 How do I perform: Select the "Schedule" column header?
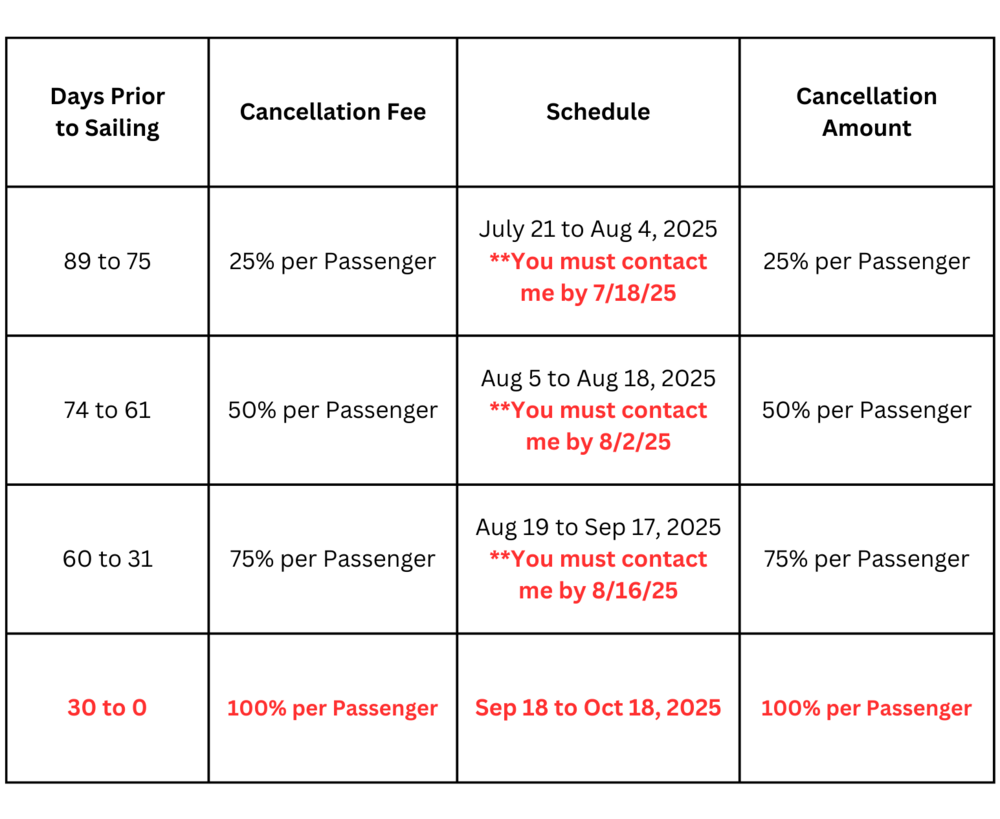pos(598,112)
